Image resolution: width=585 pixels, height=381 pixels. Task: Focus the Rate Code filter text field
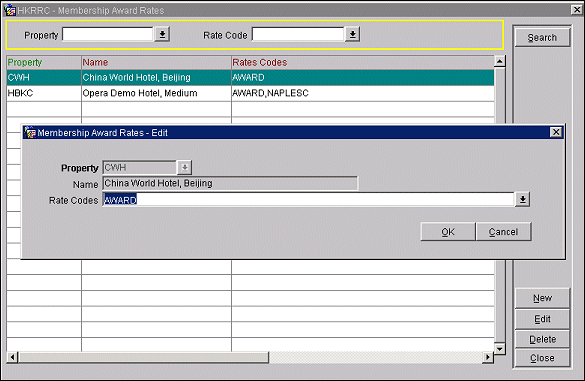(298, 34)
